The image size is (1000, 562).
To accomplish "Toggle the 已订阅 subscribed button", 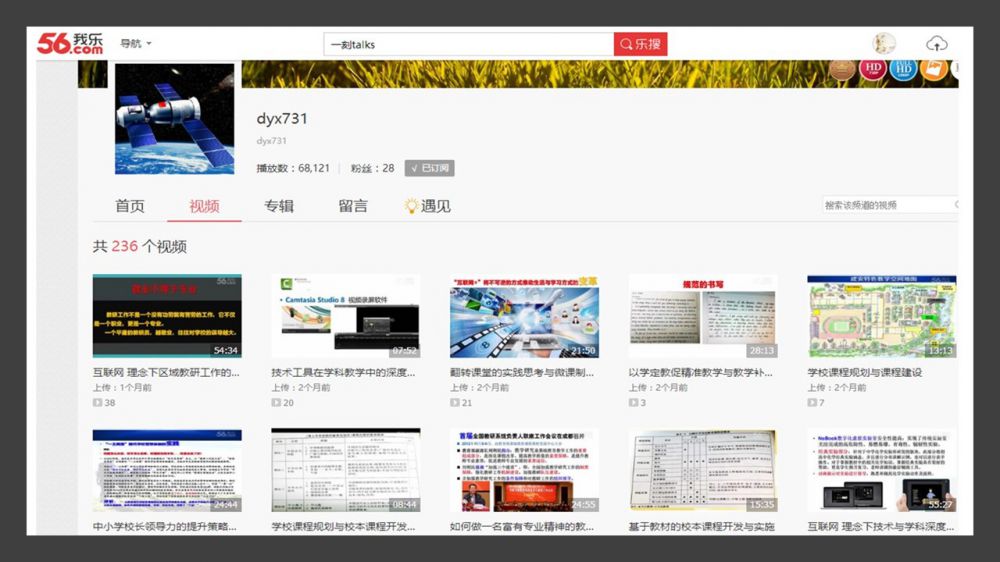I will [430, 169].
